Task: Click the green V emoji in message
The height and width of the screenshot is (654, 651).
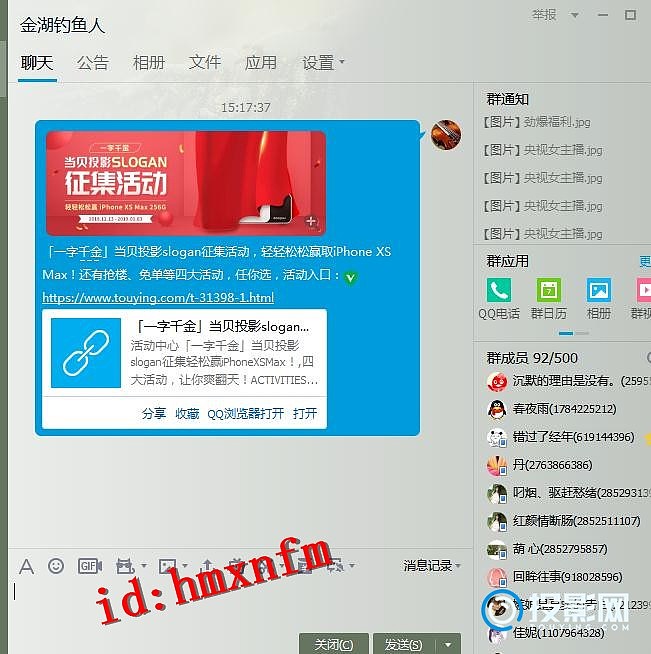Action: (x=350, y=277)
